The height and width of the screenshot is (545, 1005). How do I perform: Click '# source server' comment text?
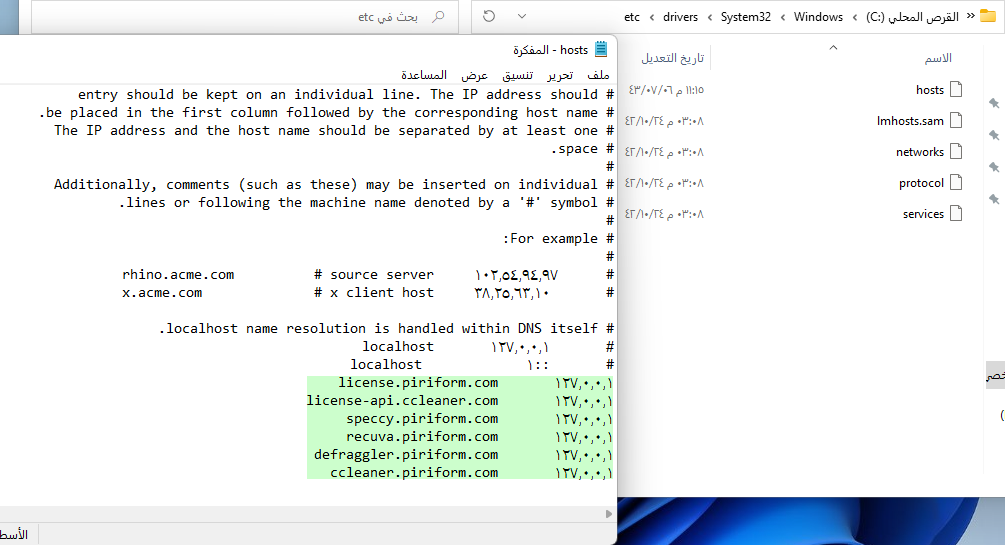(x=374, y=275)
